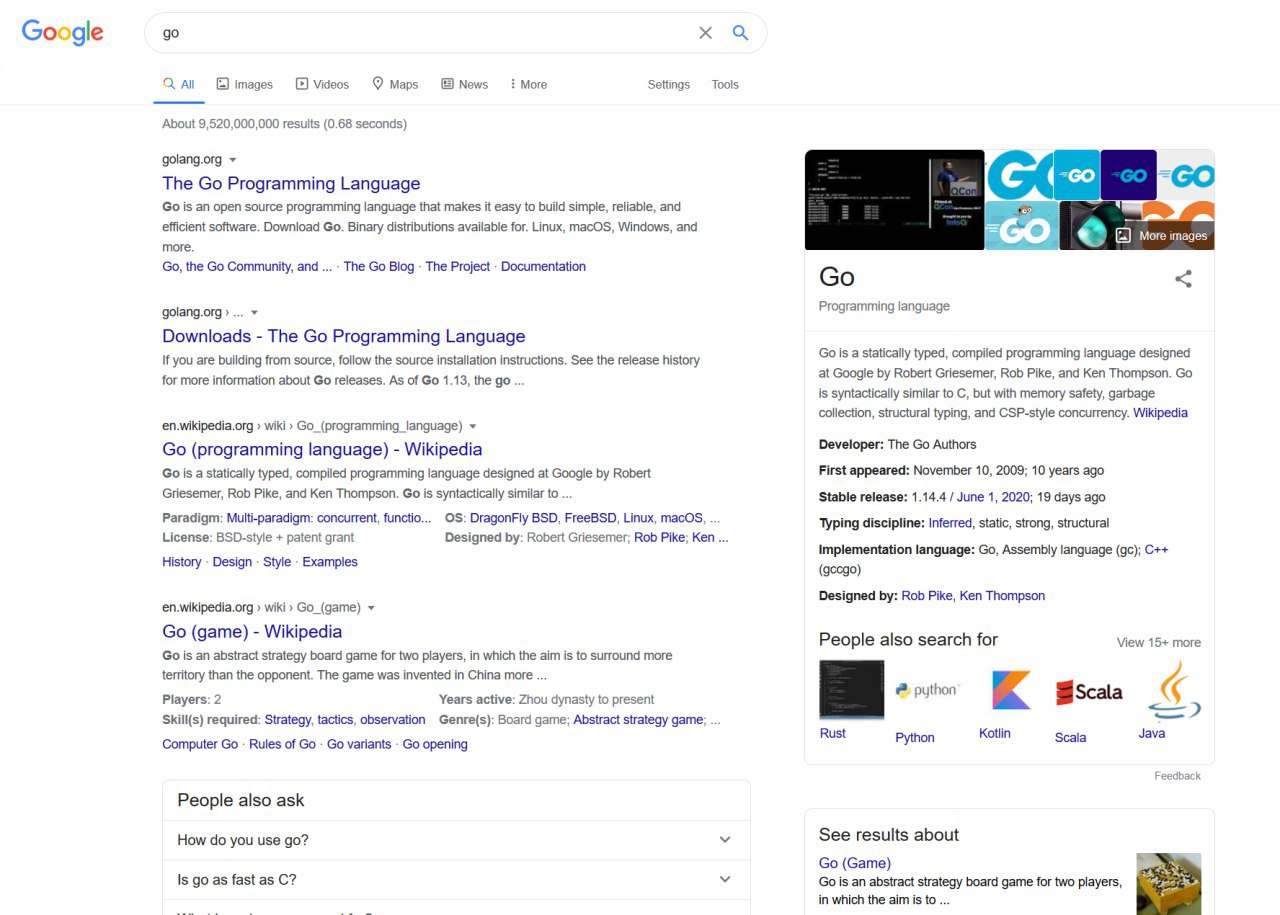This screenshot has width=1280, height=915.
Task: Follow The Project sitelink
Action: point(458,267)
